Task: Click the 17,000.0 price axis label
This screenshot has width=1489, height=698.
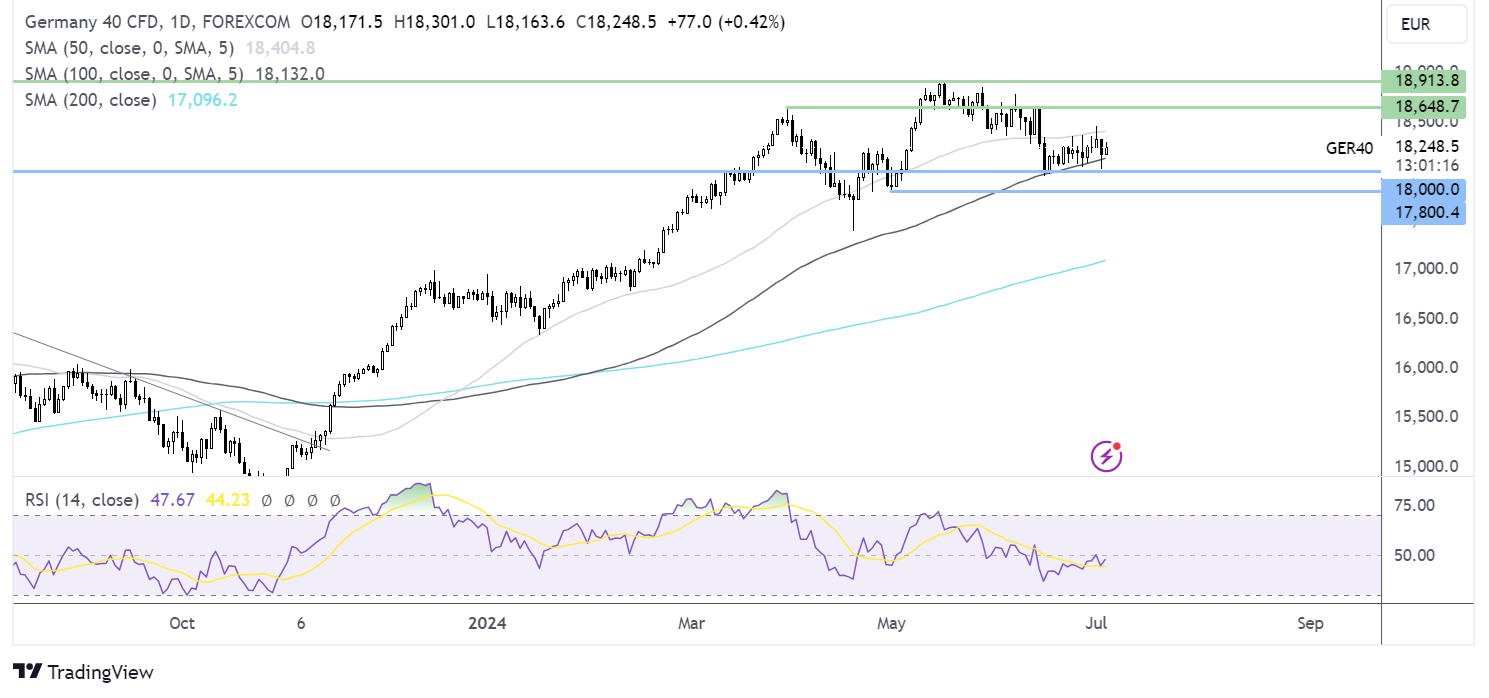Action: click(x=1428, y=268)
